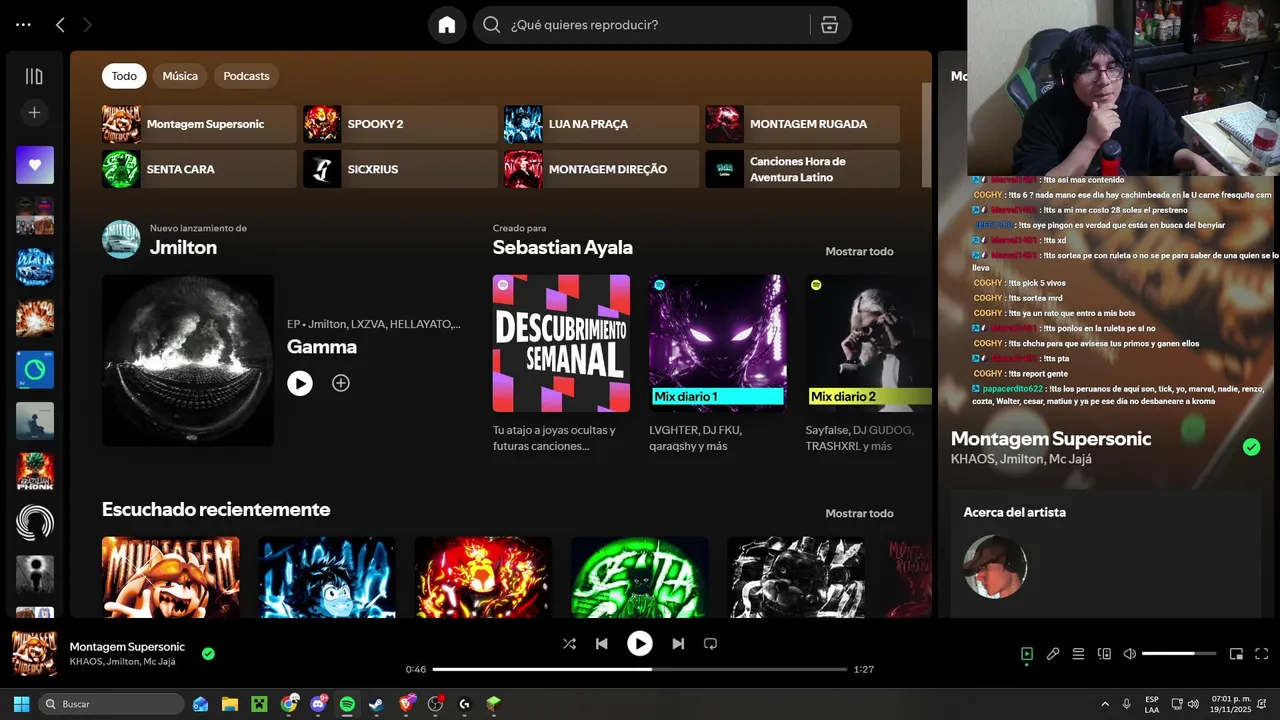Open Discord from taskbar

point(318,704)
